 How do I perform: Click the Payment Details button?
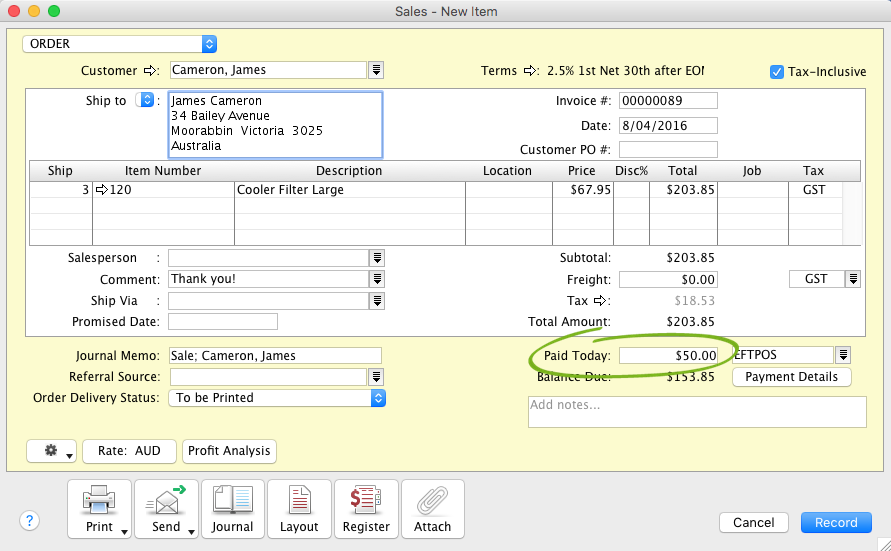pos(791,377)
